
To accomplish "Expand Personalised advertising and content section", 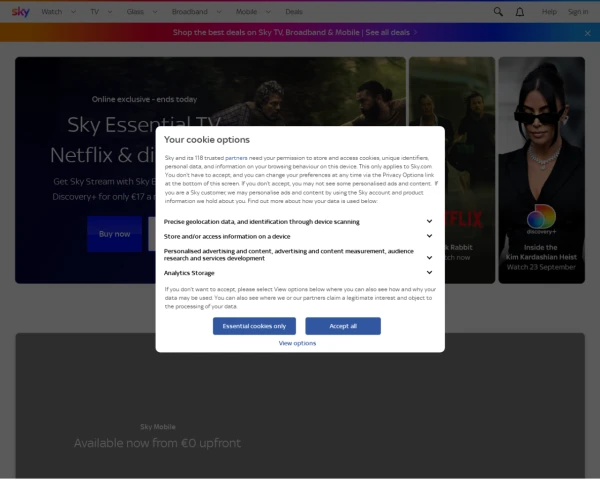I will 429,258.
